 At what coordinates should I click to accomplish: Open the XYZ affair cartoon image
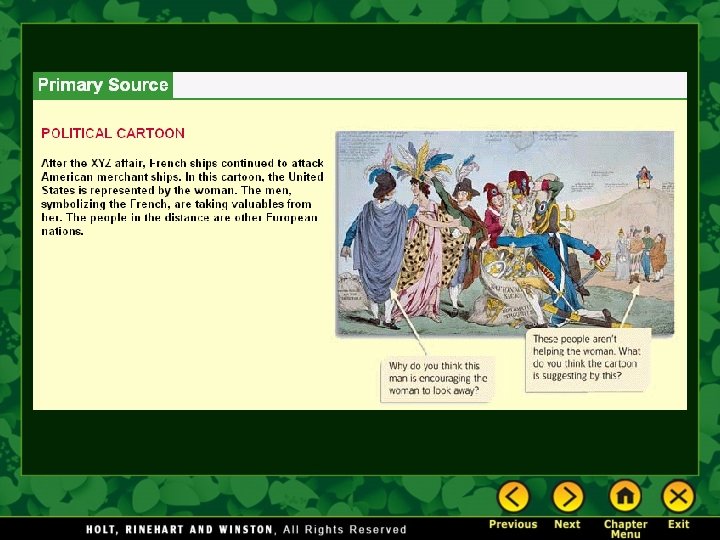[505, 233]
